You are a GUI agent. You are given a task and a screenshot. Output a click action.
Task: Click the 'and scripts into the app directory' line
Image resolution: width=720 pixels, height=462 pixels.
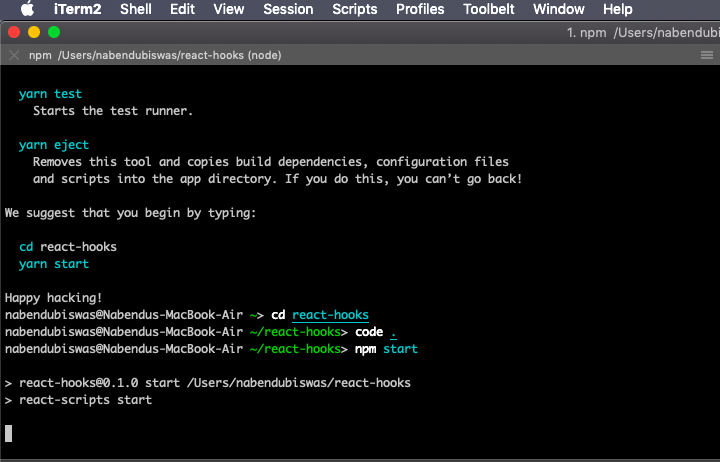coord(277,179)
